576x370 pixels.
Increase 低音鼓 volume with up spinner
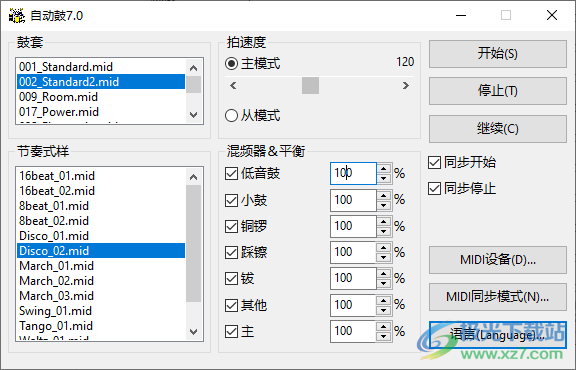point(384,169)
